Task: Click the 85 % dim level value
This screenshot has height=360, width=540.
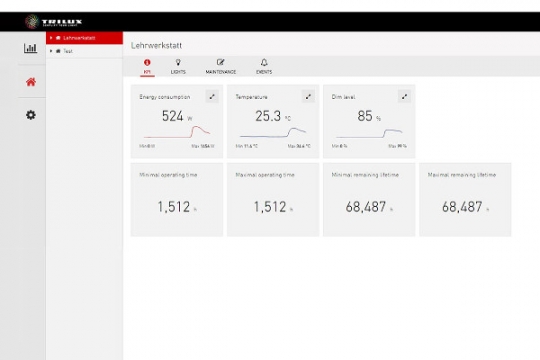Action: [369, 116]
